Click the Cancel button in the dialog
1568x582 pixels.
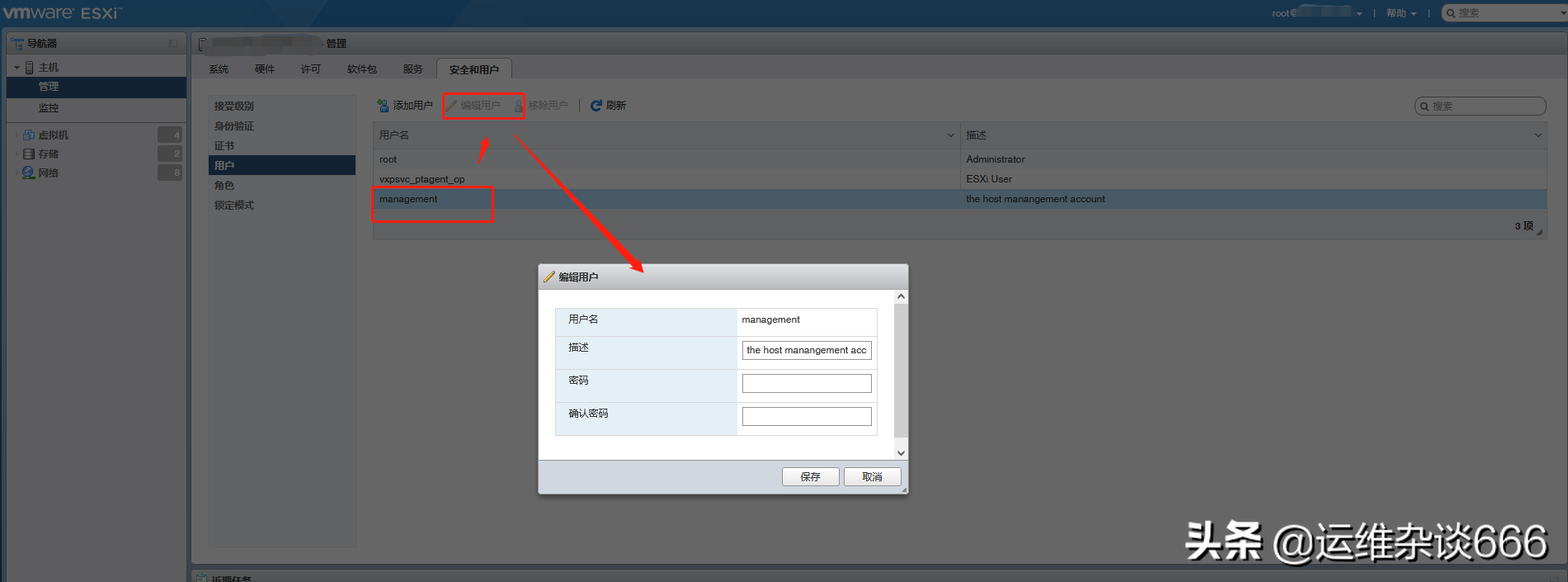pos(872,477)
